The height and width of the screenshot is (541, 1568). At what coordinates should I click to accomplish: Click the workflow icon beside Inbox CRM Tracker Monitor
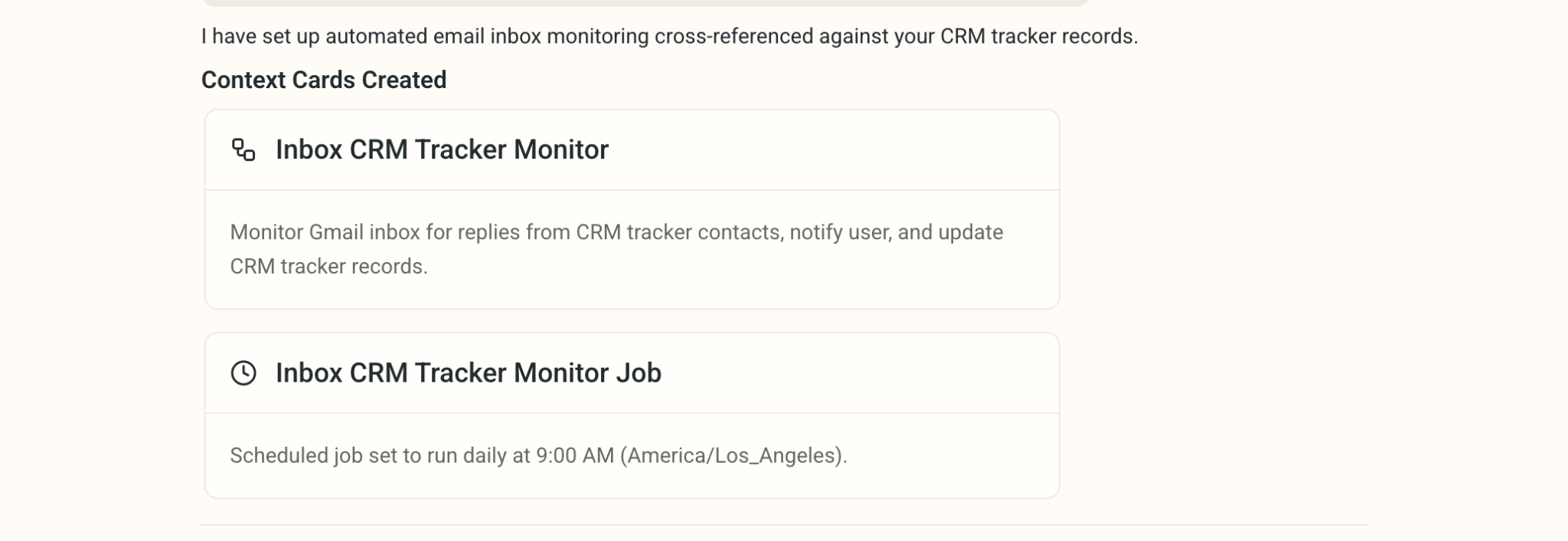click(243, 149)
